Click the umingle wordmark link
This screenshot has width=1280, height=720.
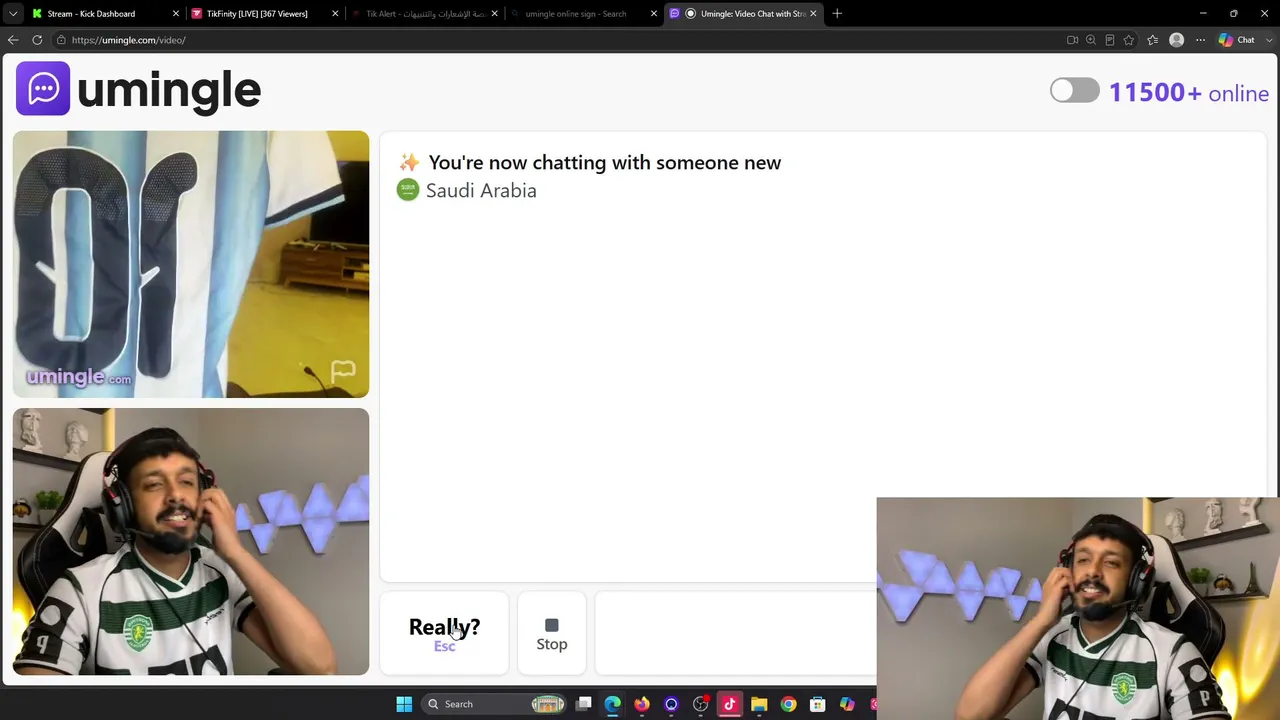click(168, 90)
